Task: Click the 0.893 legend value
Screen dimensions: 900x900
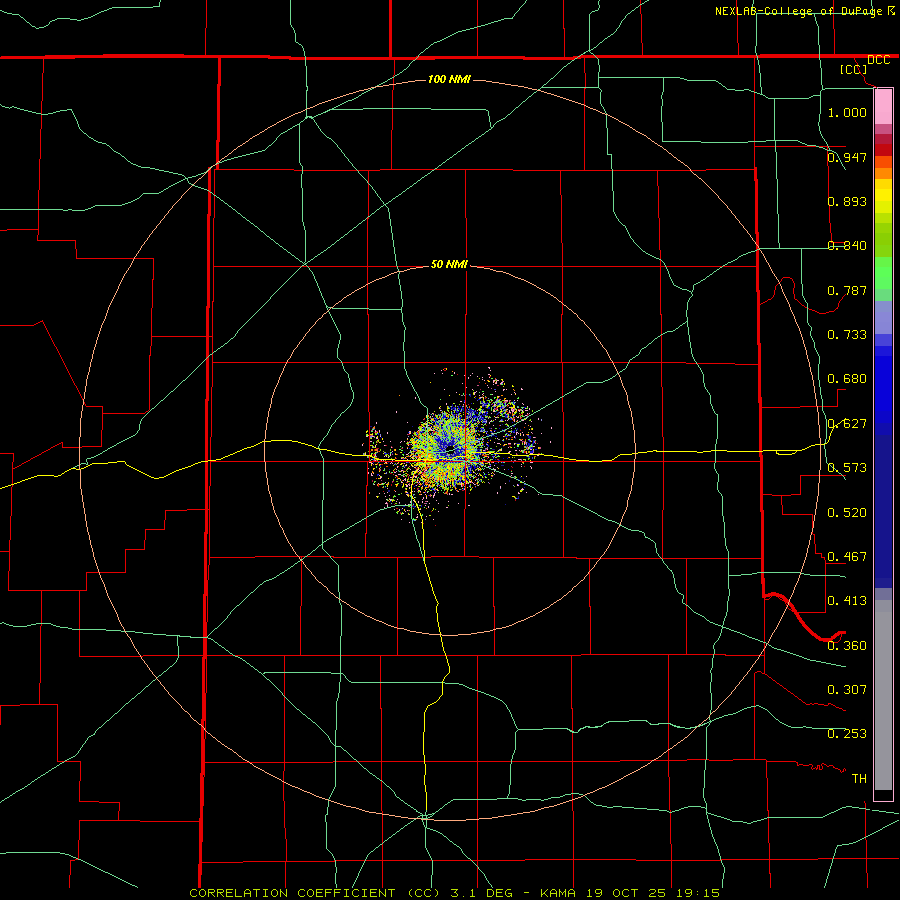Action: click(x=847, y=201)
